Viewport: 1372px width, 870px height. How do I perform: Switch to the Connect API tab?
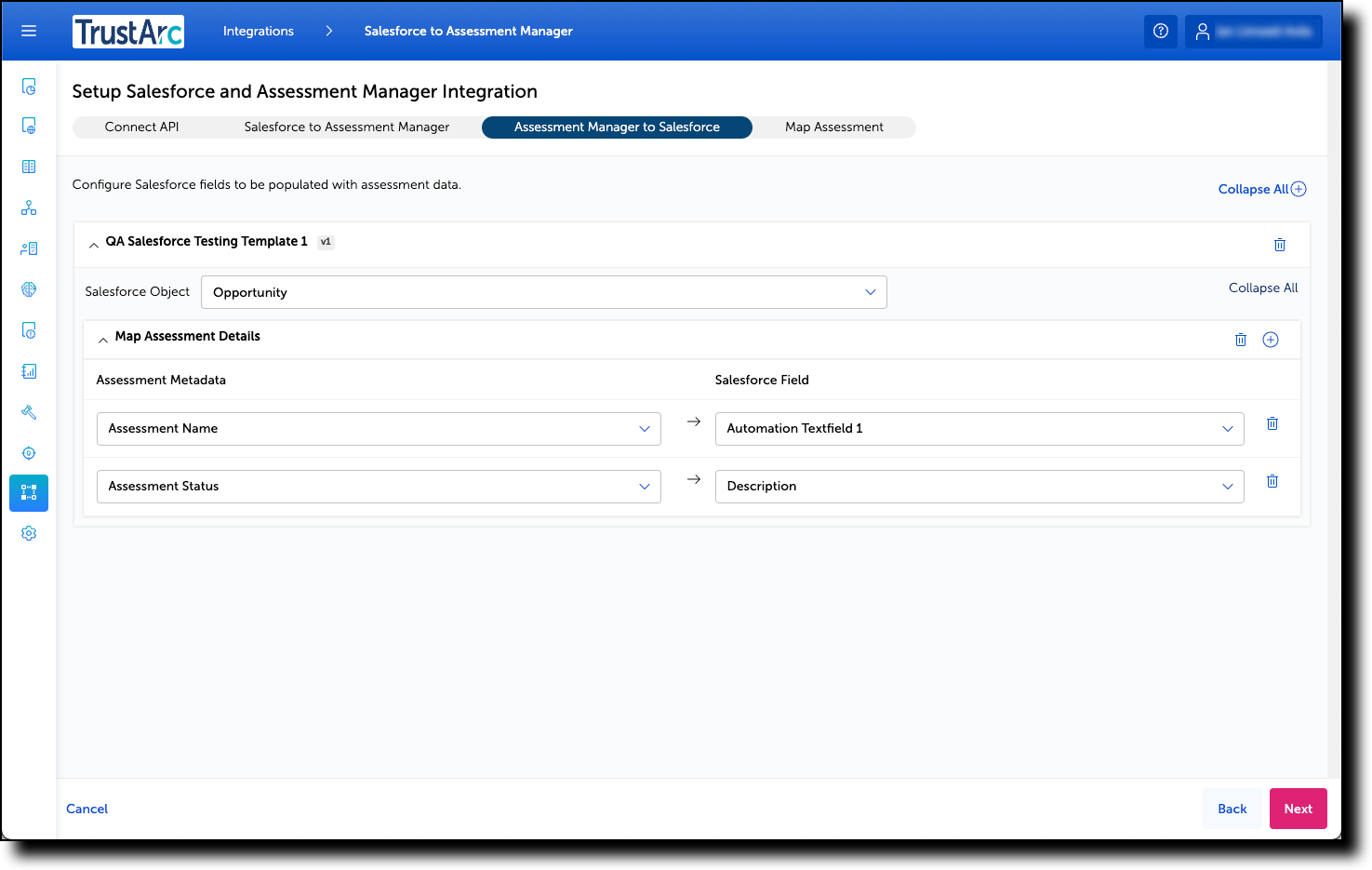[141, 127]
